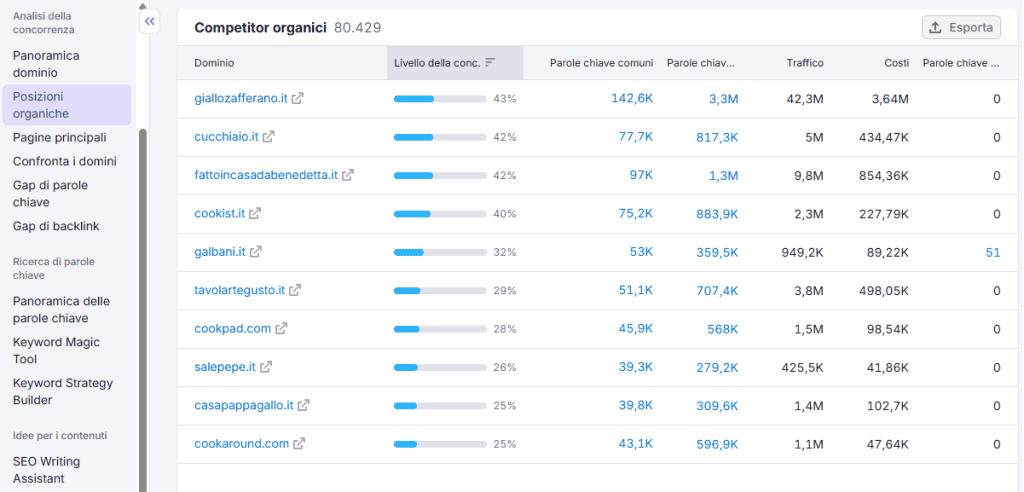Select Posizioni organiche in sidebar

[67, 105]
